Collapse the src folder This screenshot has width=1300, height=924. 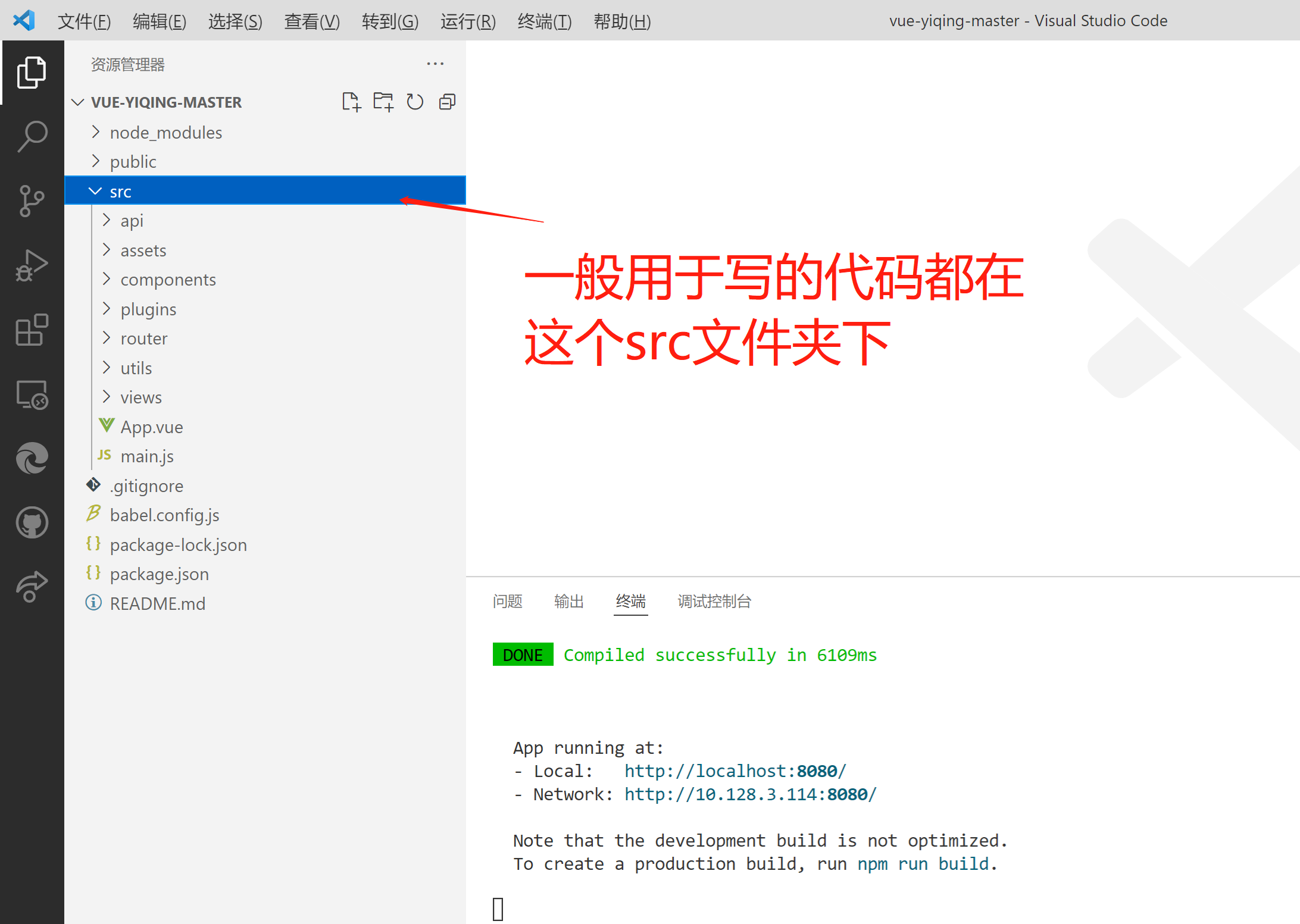click(x=120, y=192)
